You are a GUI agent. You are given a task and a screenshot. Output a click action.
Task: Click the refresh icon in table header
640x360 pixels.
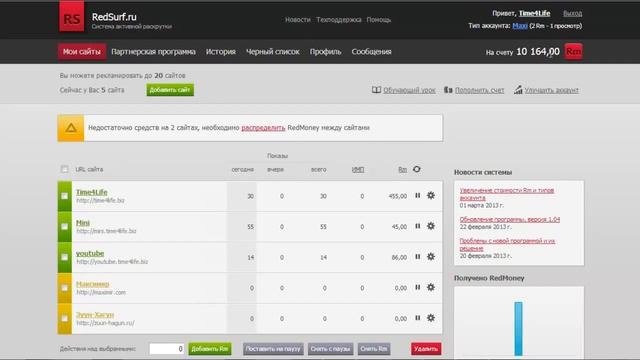(416, 169)
